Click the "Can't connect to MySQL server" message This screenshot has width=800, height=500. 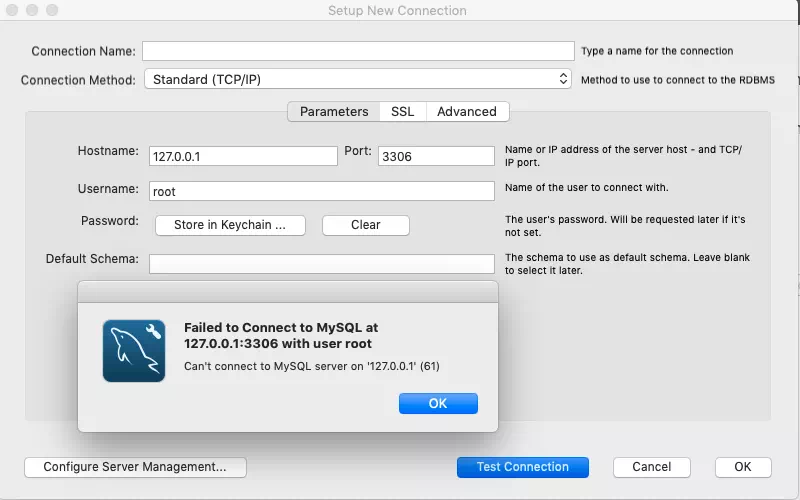click(312, 366)
